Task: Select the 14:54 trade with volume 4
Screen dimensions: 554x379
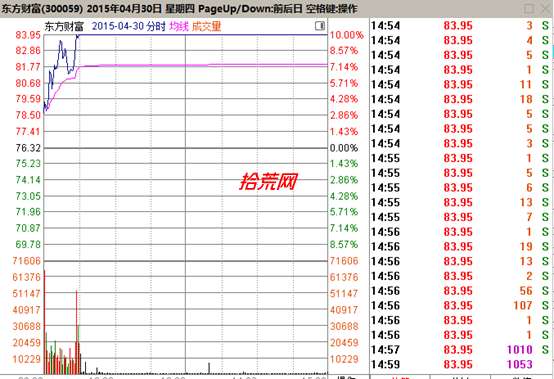Action: pos(461,40)
